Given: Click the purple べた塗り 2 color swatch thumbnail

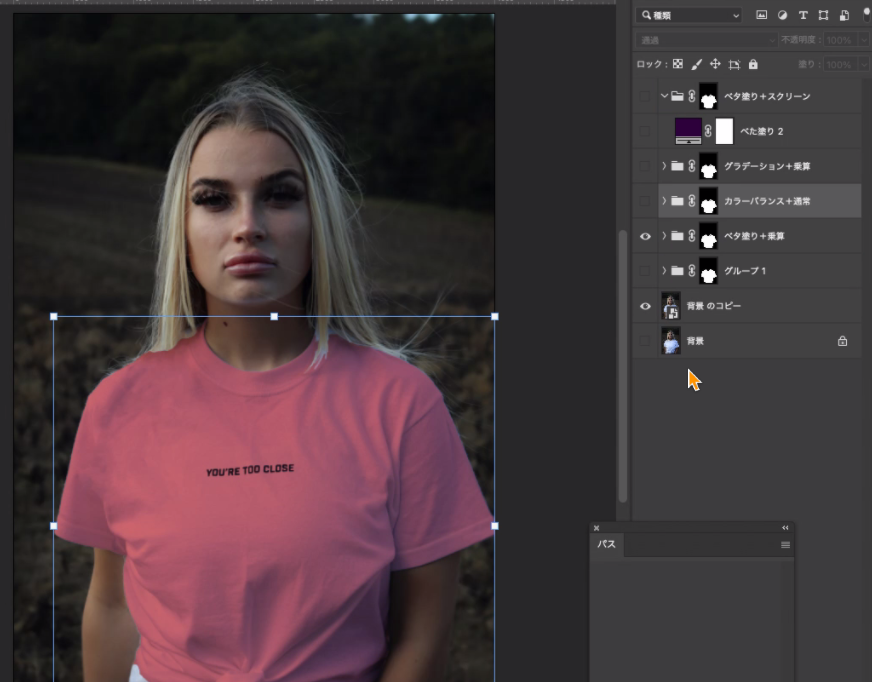Looking at the screenshot, I should point(688,131).
